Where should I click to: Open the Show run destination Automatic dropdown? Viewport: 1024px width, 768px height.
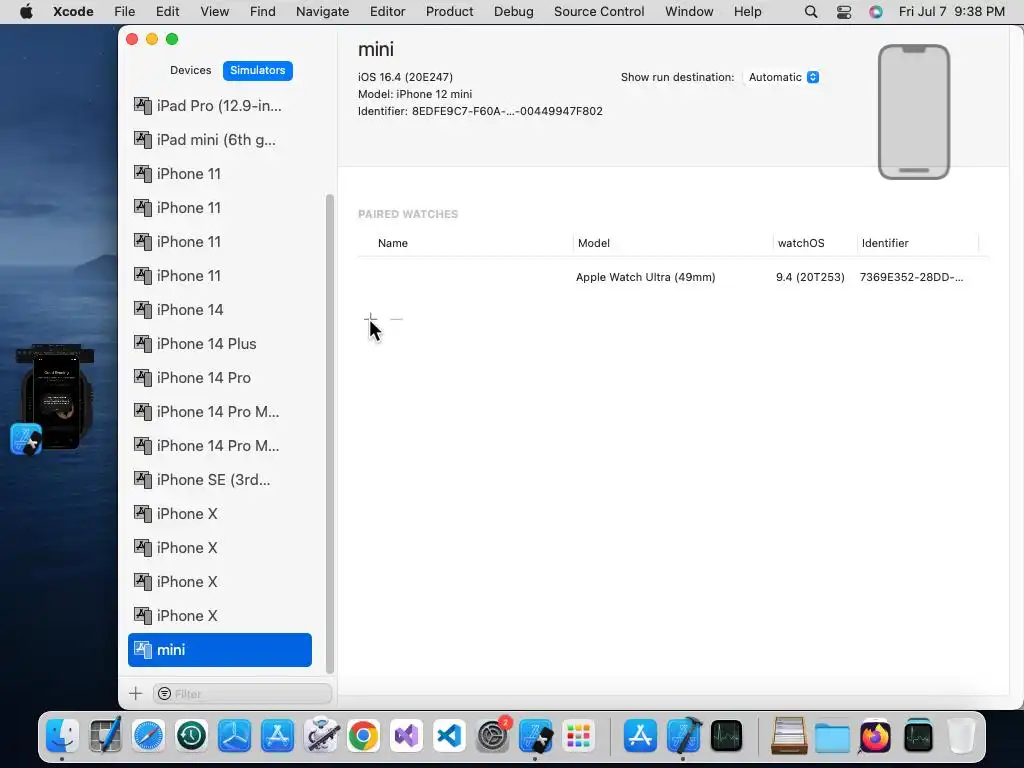[783, 77]
